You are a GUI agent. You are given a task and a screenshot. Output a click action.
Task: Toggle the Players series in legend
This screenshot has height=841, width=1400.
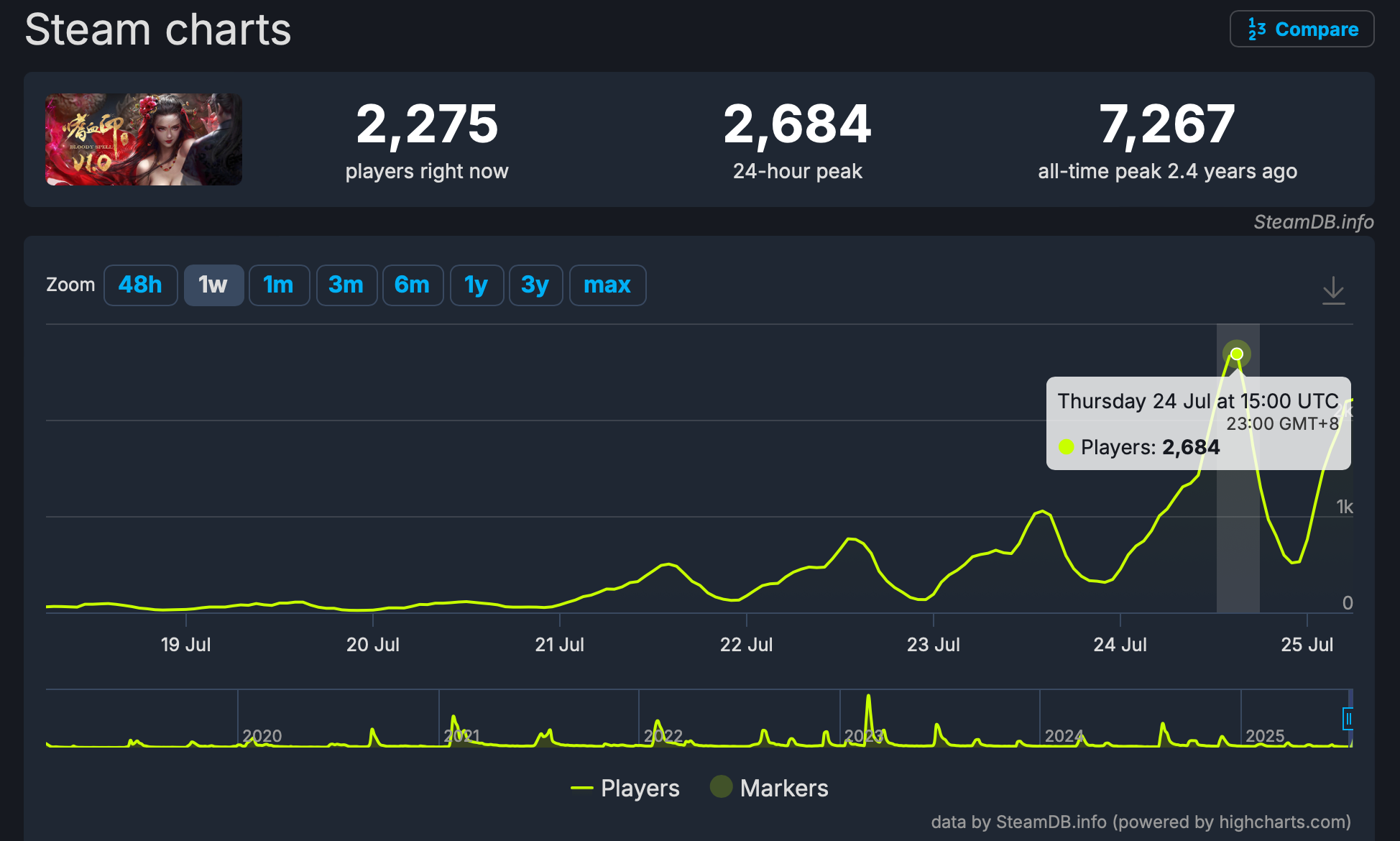point(625,788)
